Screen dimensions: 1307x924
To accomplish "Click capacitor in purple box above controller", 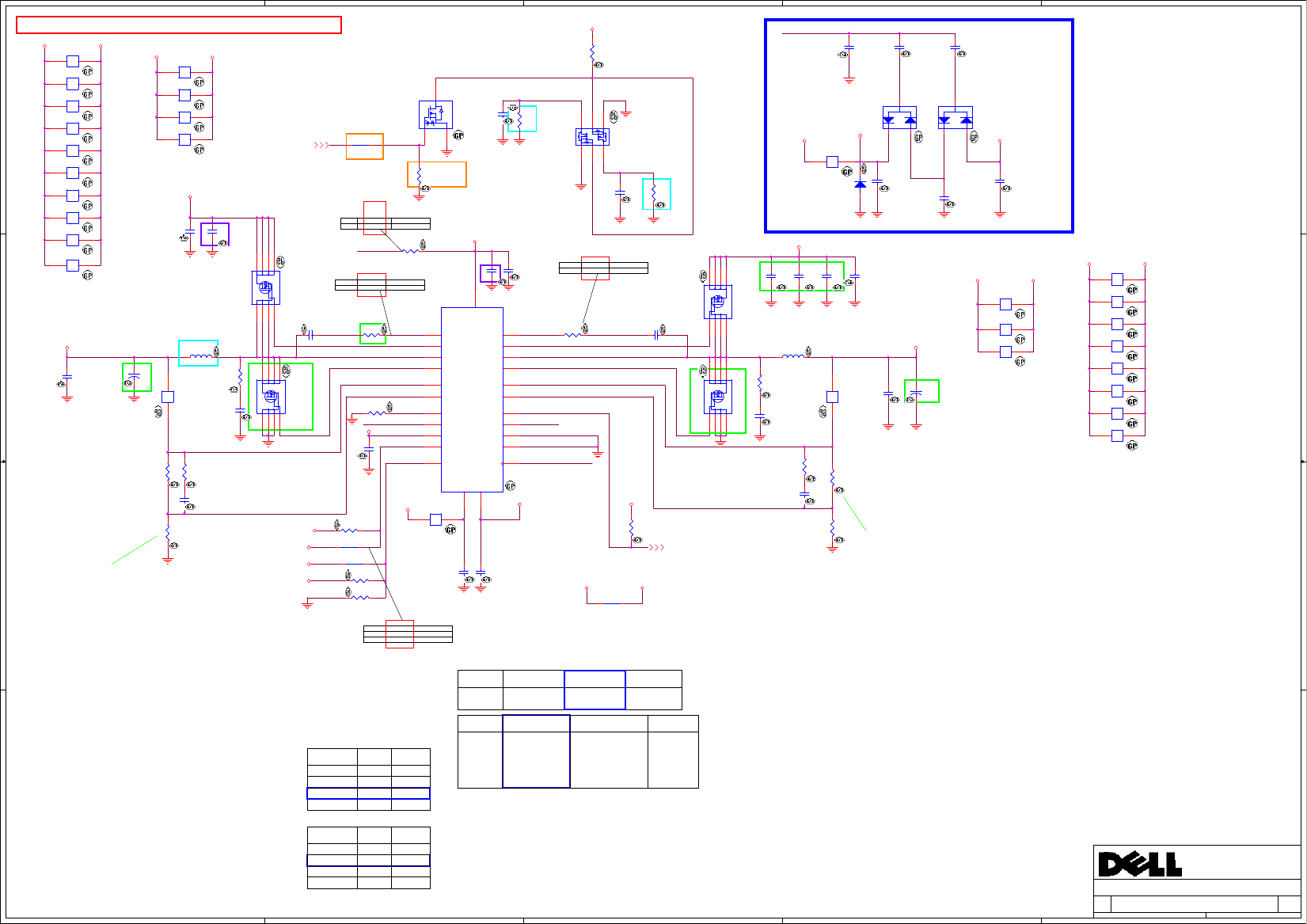I will tap(491, 272).
